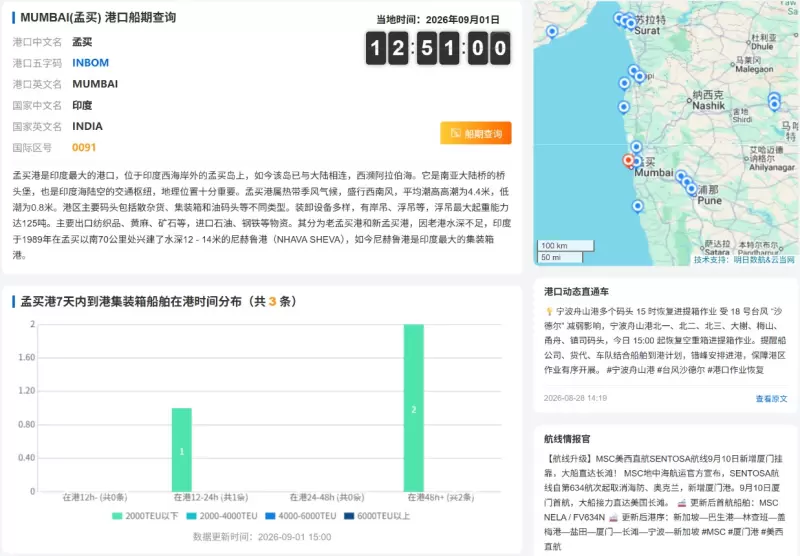Click the 0.80 y-axis value

click(x=27, y=424)
